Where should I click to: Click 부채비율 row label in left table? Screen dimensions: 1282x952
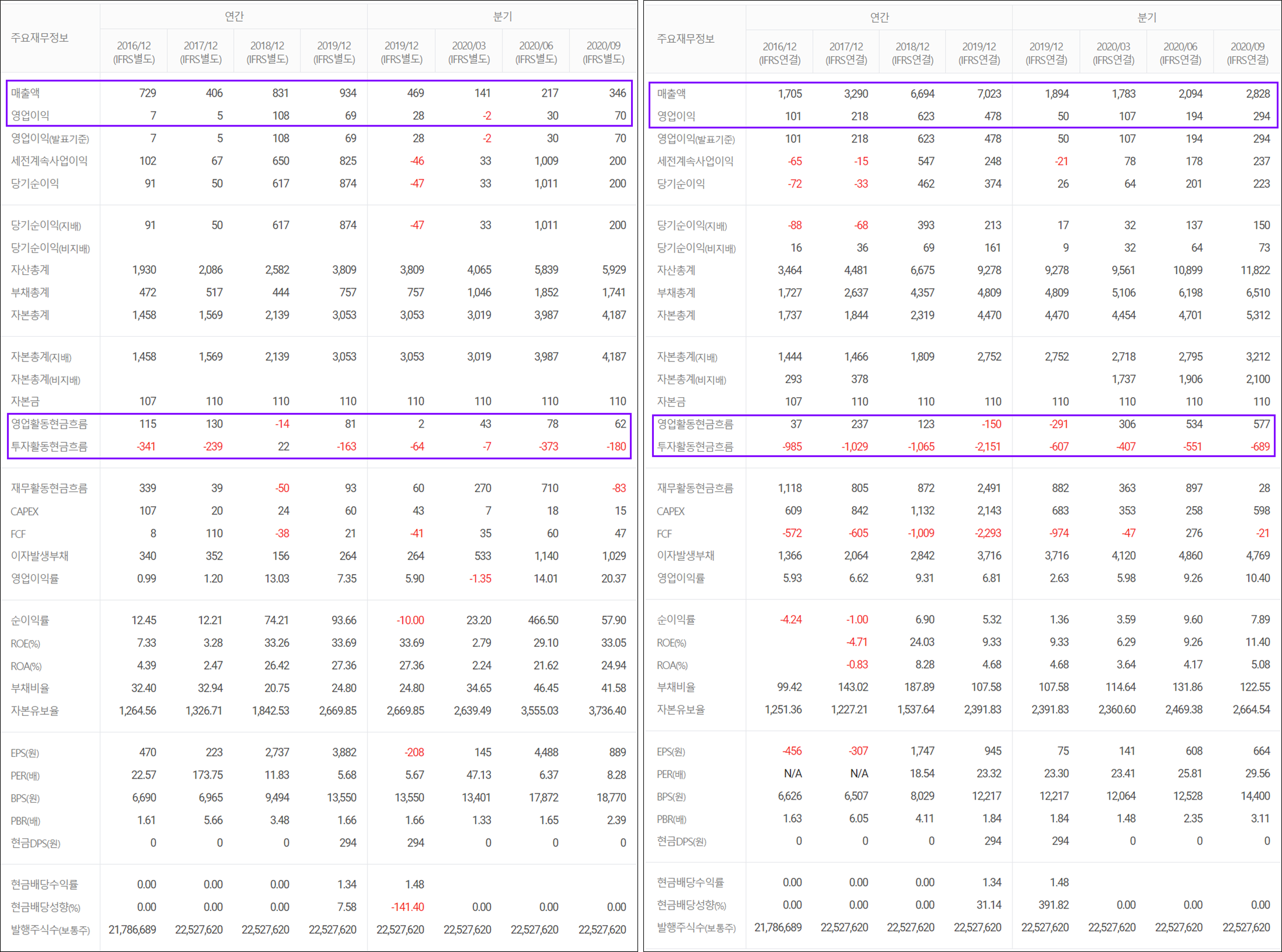tap(30, 688)
